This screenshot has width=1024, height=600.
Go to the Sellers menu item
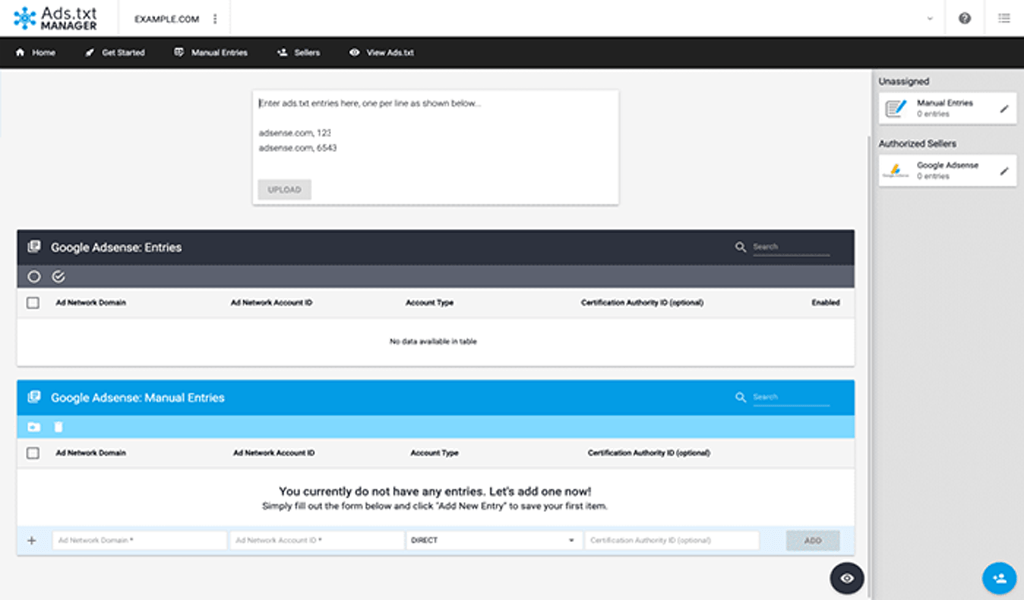pyautogui.click(x=298, y=52)
